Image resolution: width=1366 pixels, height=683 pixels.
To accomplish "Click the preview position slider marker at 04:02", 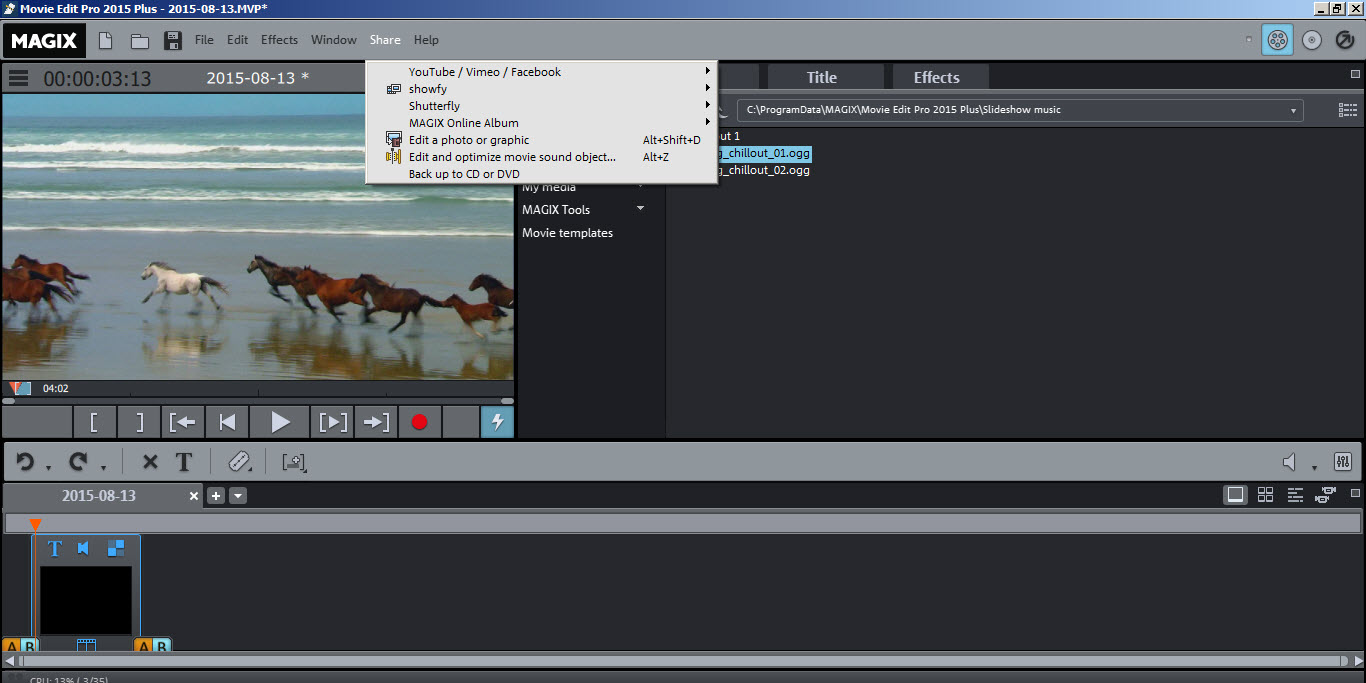I will 20,388.
